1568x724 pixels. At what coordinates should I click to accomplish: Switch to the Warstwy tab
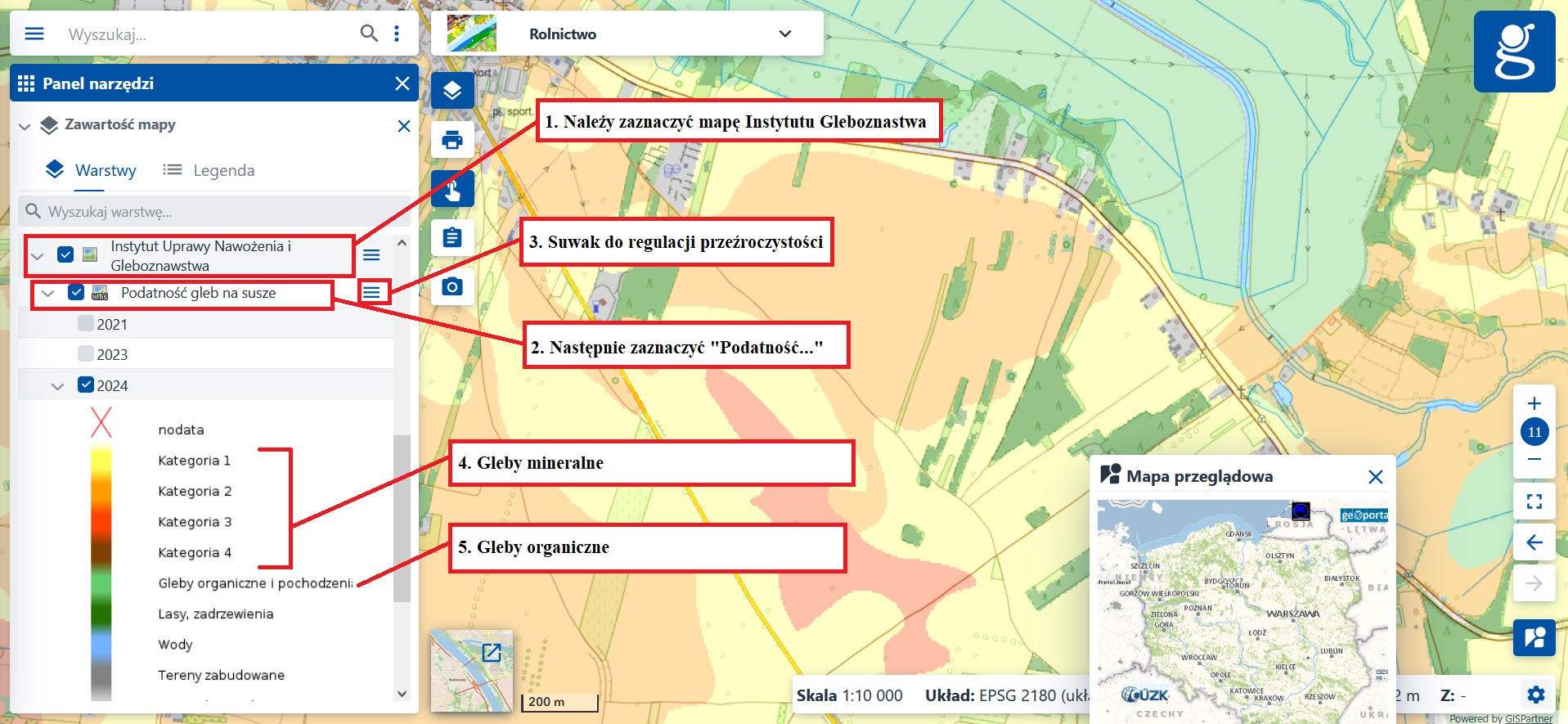[x=91, y=170]
